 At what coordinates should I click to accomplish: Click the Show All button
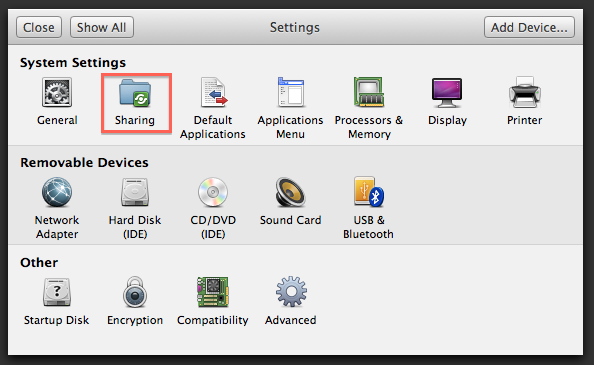click(102, 27)
